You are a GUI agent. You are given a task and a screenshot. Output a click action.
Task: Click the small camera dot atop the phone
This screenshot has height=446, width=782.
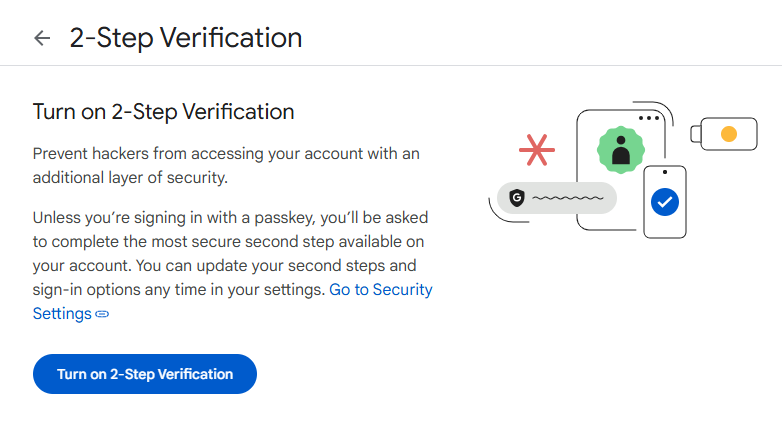pos(664,172)
